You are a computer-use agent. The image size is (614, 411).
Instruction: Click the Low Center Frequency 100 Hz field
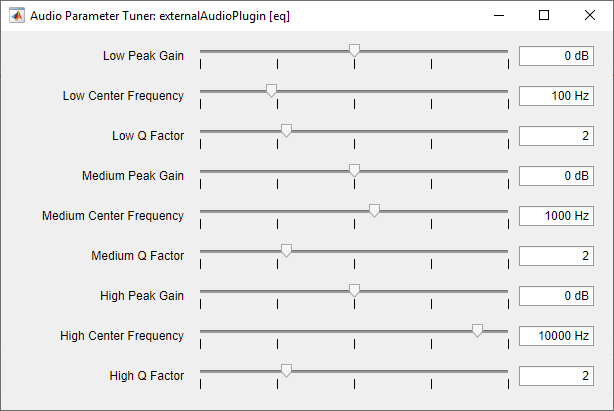point(557,96)
